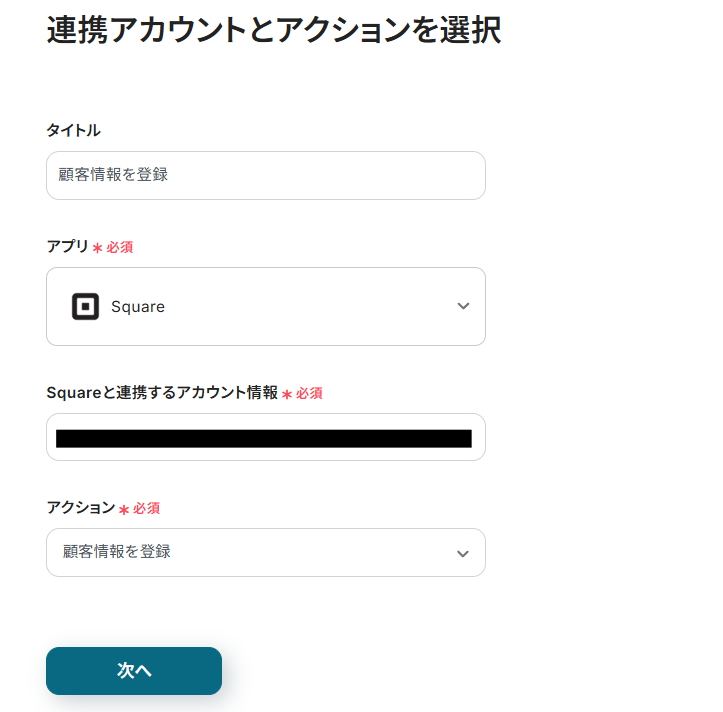The width and height of the screenshot is (723, 712).
Task: Click the 必須 tag beside アカウント情報
Action: tap(309, 394)
